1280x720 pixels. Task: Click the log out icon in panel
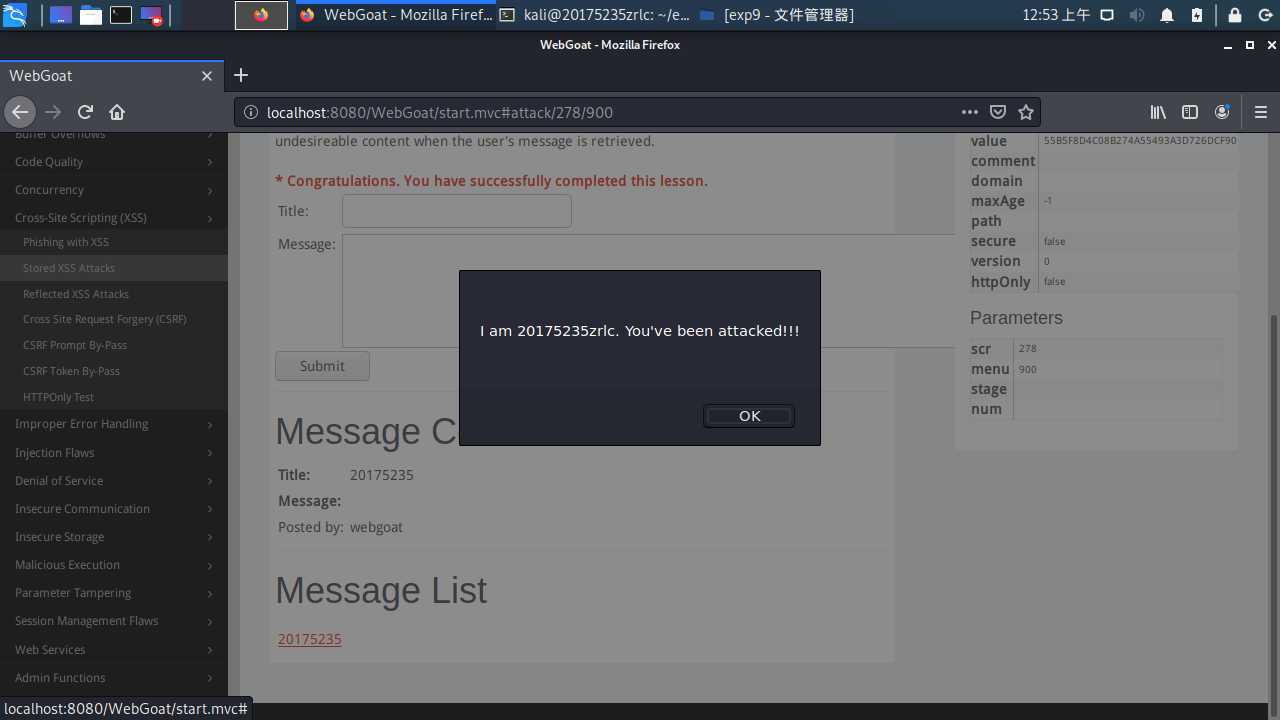point(1265,15)
